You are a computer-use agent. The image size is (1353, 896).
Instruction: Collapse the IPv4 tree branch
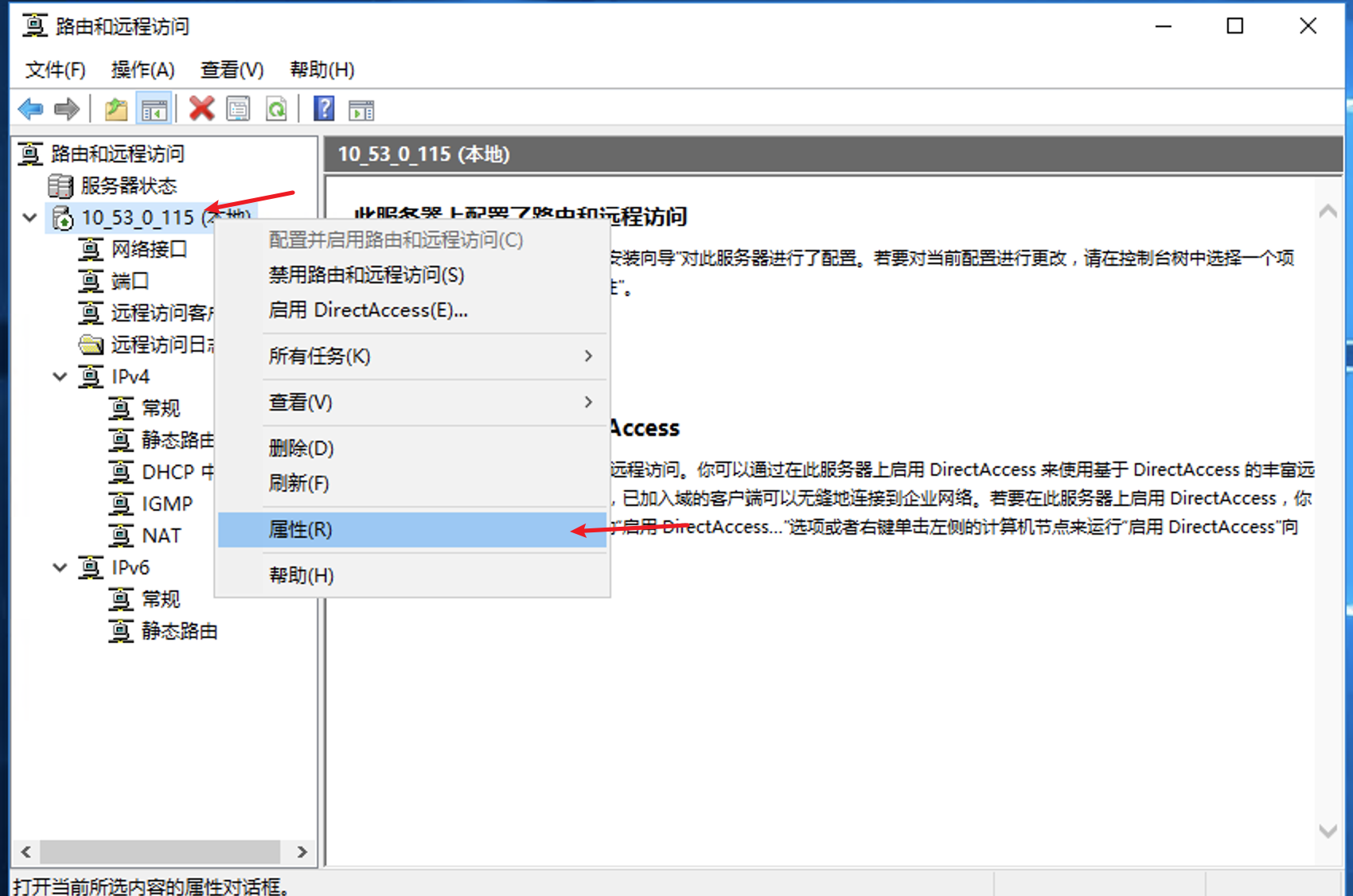pyautogui.click(x=59, y=376)
